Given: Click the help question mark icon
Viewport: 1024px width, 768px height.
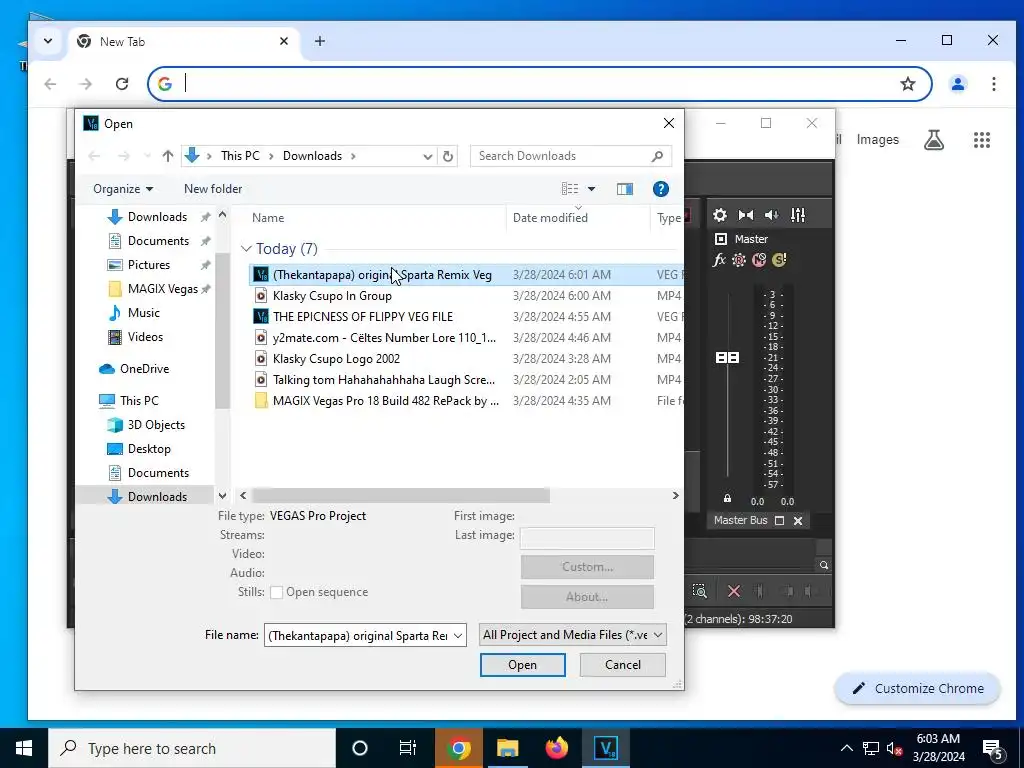Looking at the screenshot, I should [660, 189].
